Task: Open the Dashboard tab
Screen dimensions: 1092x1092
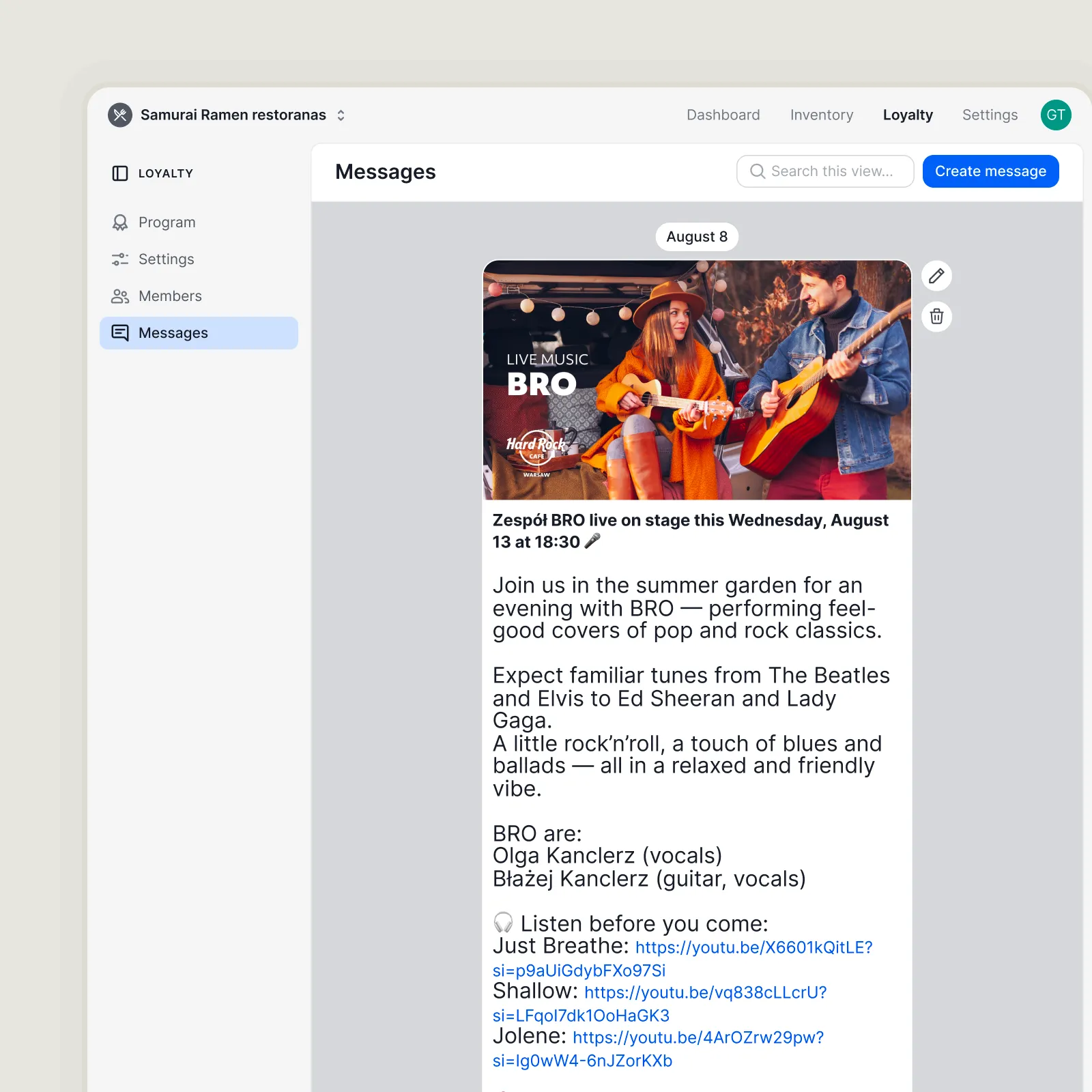Action: (x=723, y=115)
